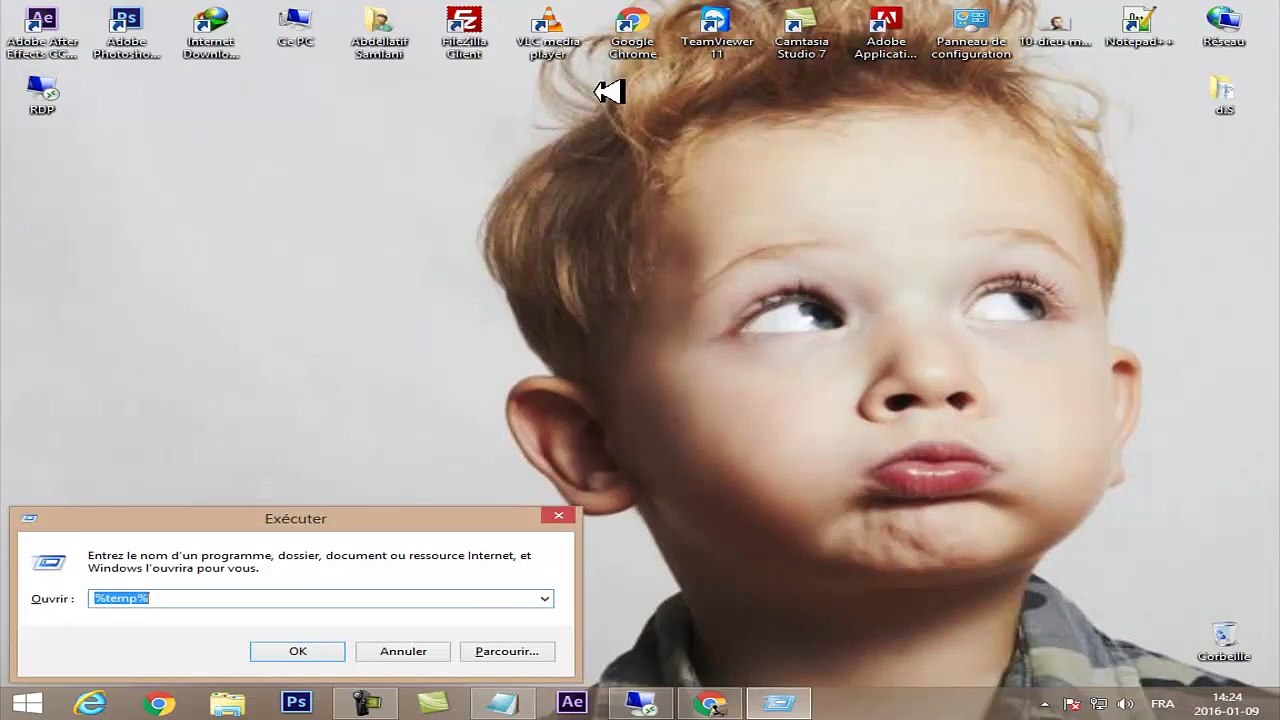Image resolution: width=1280 pixels, height=720 pixels.
Task: Click the TeamViewer 11 desktop icon
Action: tap(716, 31)
